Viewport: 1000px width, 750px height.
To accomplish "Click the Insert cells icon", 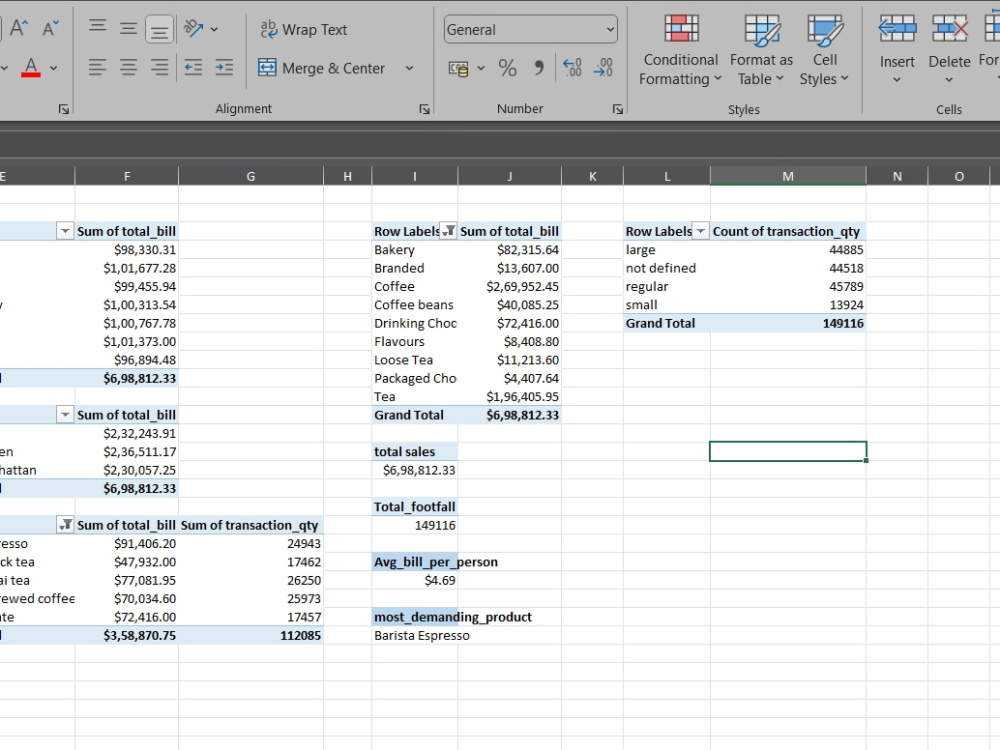I will [x=897, y=29].
